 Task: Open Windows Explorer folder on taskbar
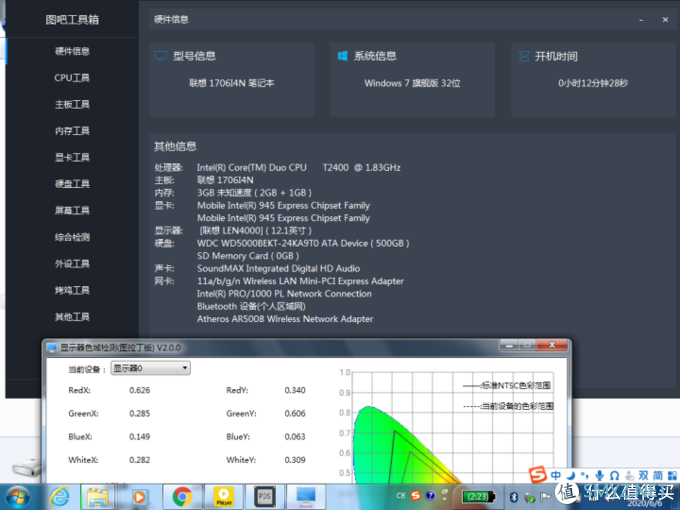[98, 497]
